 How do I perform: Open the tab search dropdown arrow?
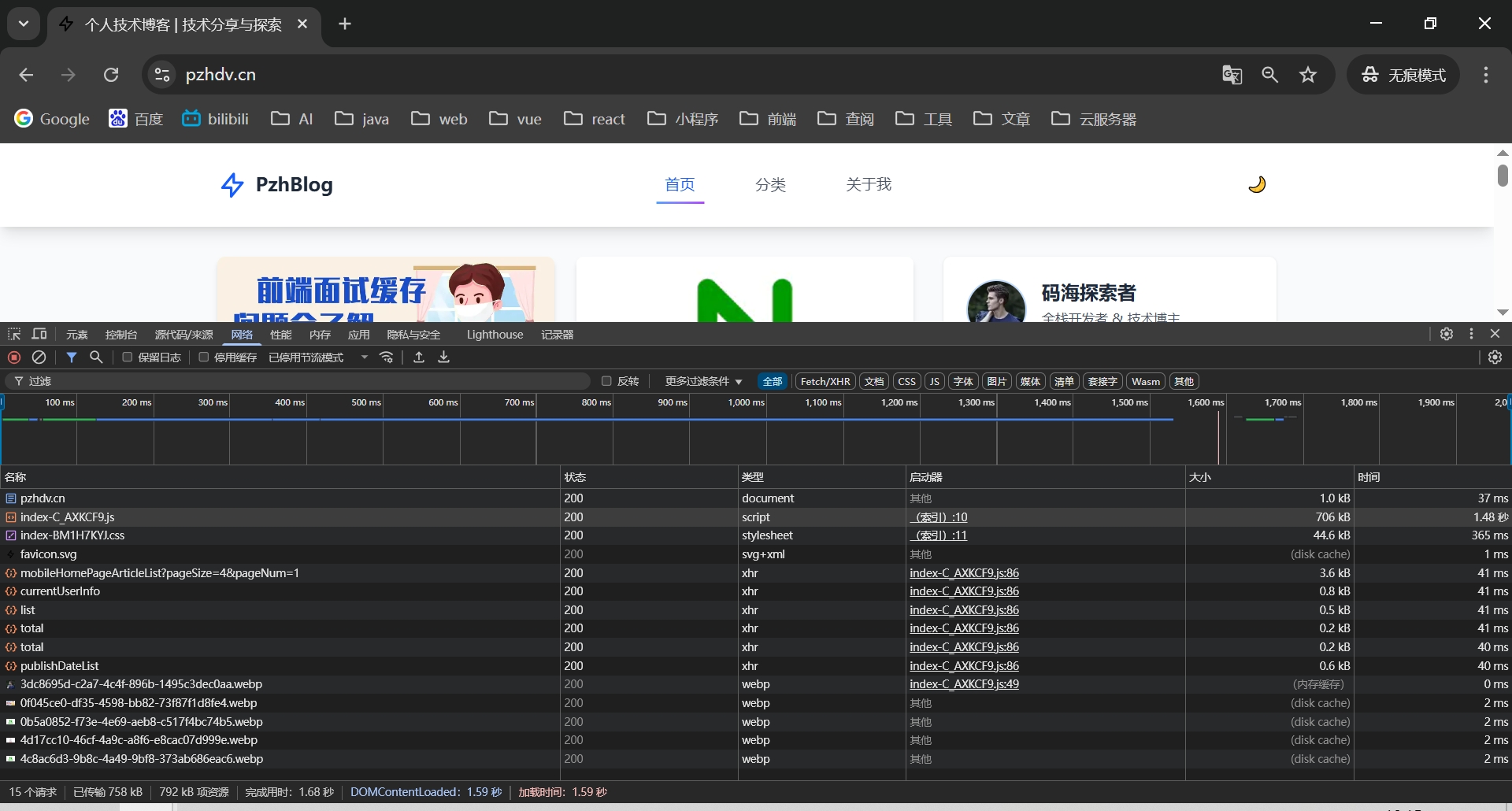point(24,24)
